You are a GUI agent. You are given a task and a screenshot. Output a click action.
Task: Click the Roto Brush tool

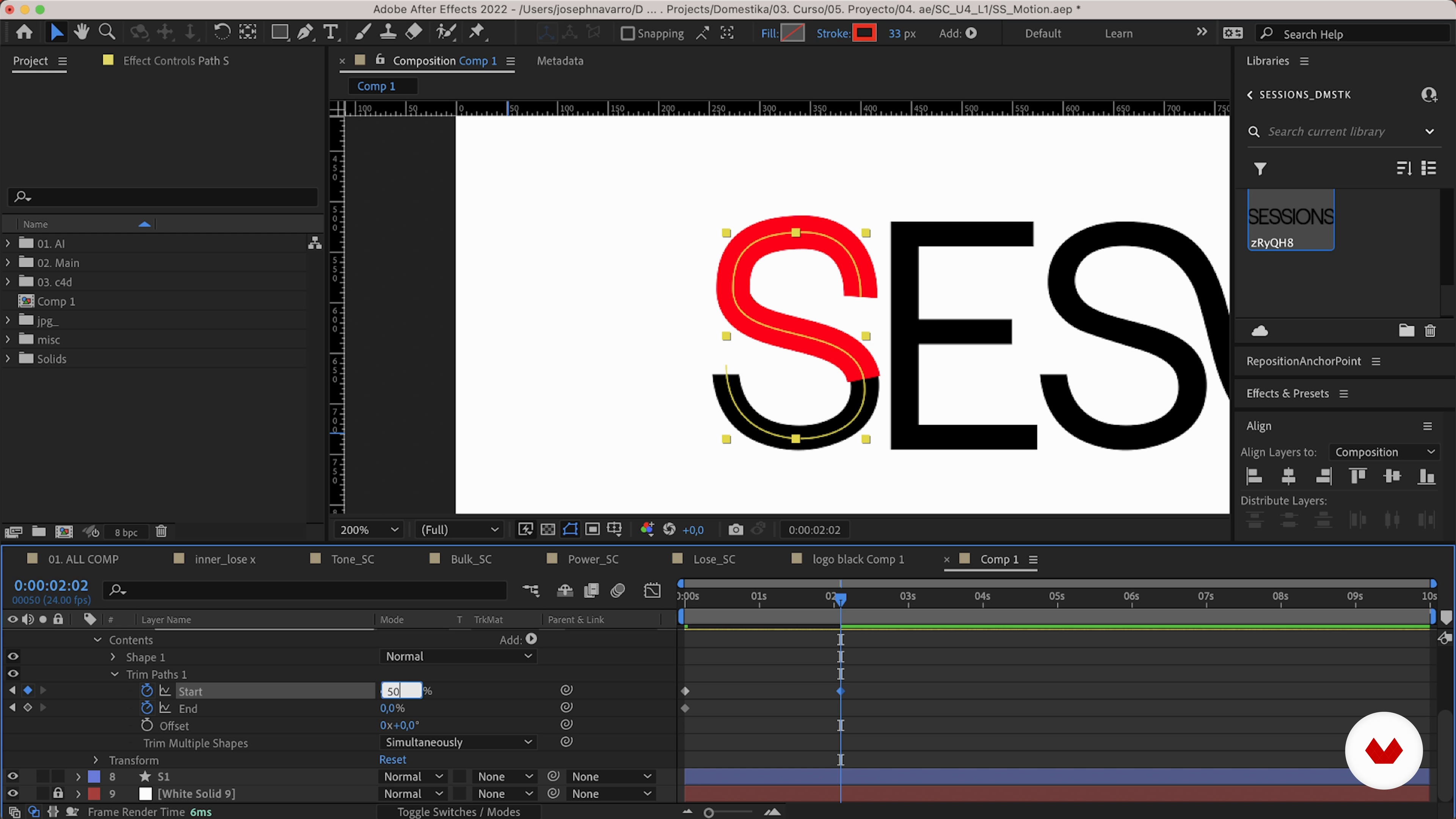[x=446, y=32]
